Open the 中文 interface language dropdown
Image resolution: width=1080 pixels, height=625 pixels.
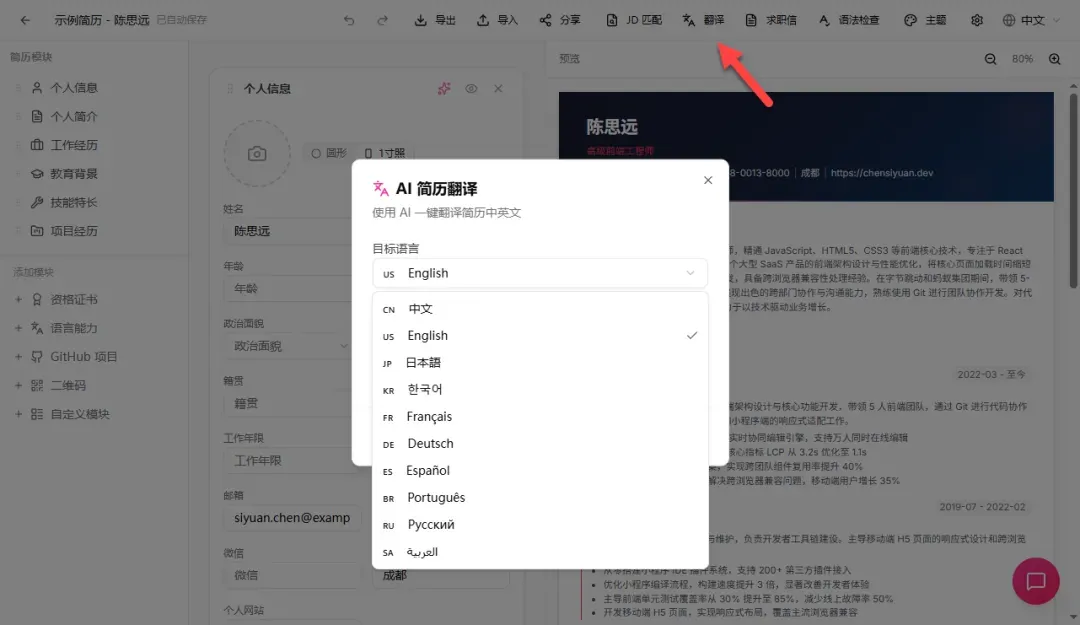pyautogui.click(x=1031, y=20)
